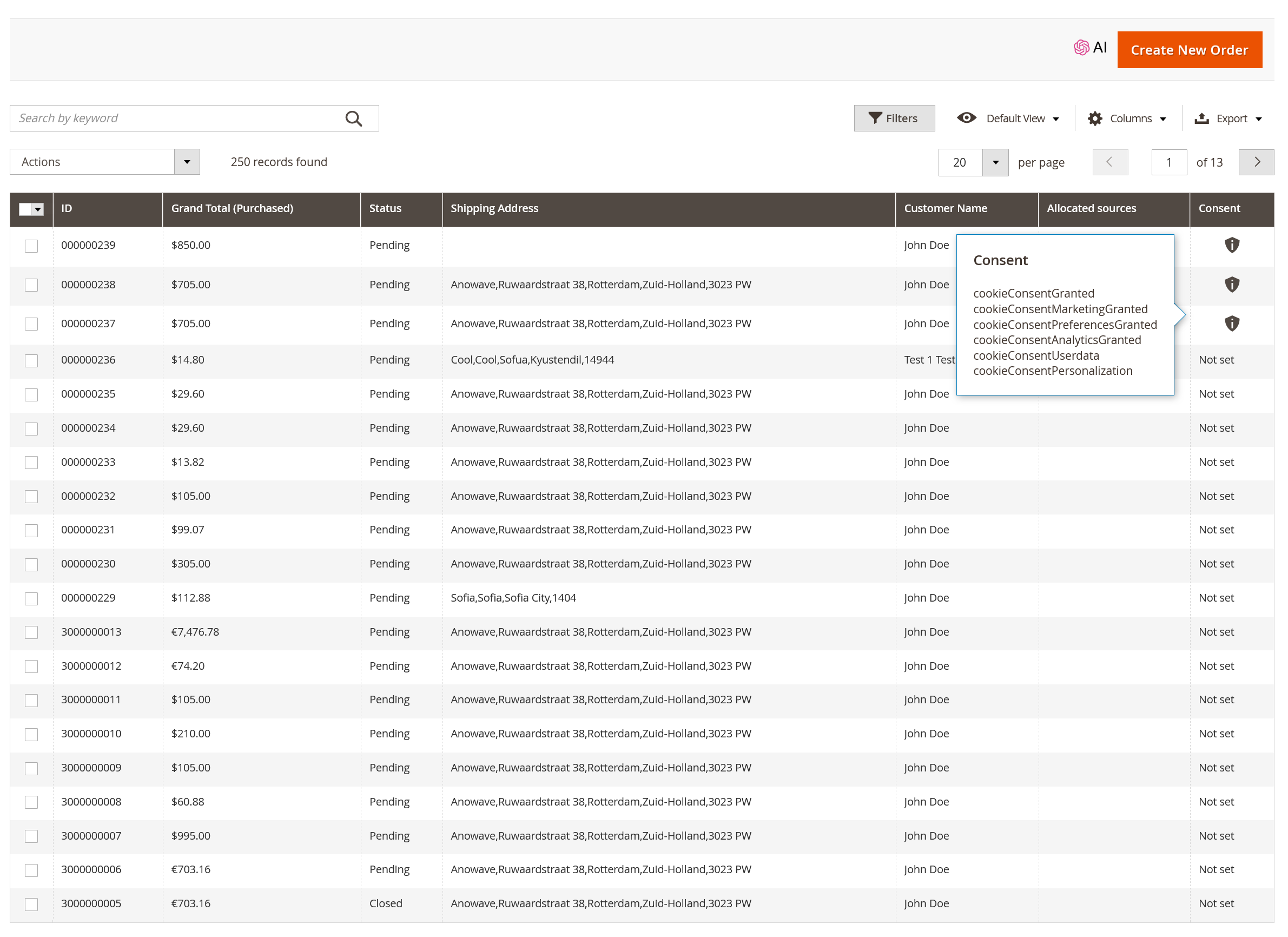1288x937 pixels.
Task: Click the Consent column header
Action: point(1231,208)
